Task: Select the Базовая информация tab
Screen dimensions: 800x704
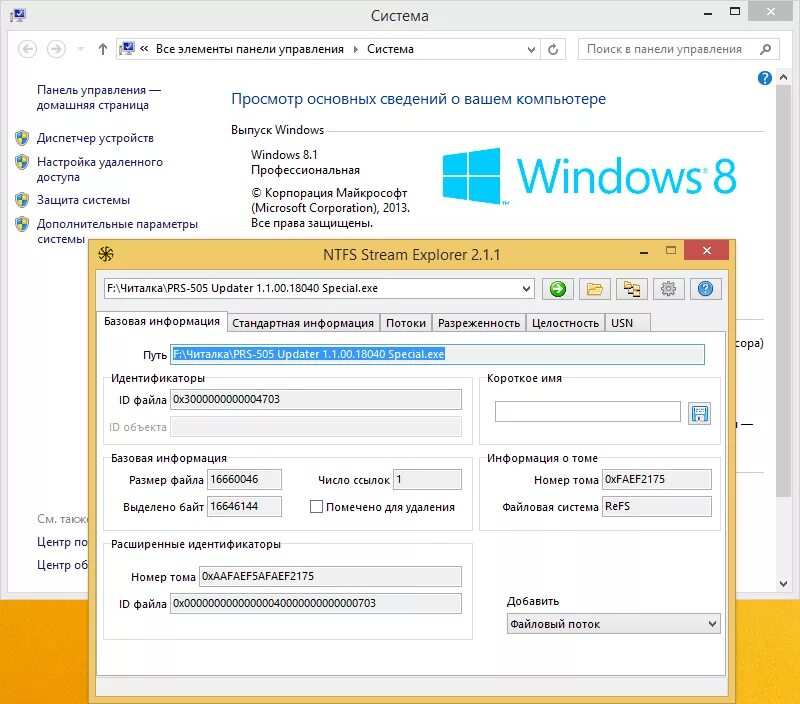Action: click(162, 321)
